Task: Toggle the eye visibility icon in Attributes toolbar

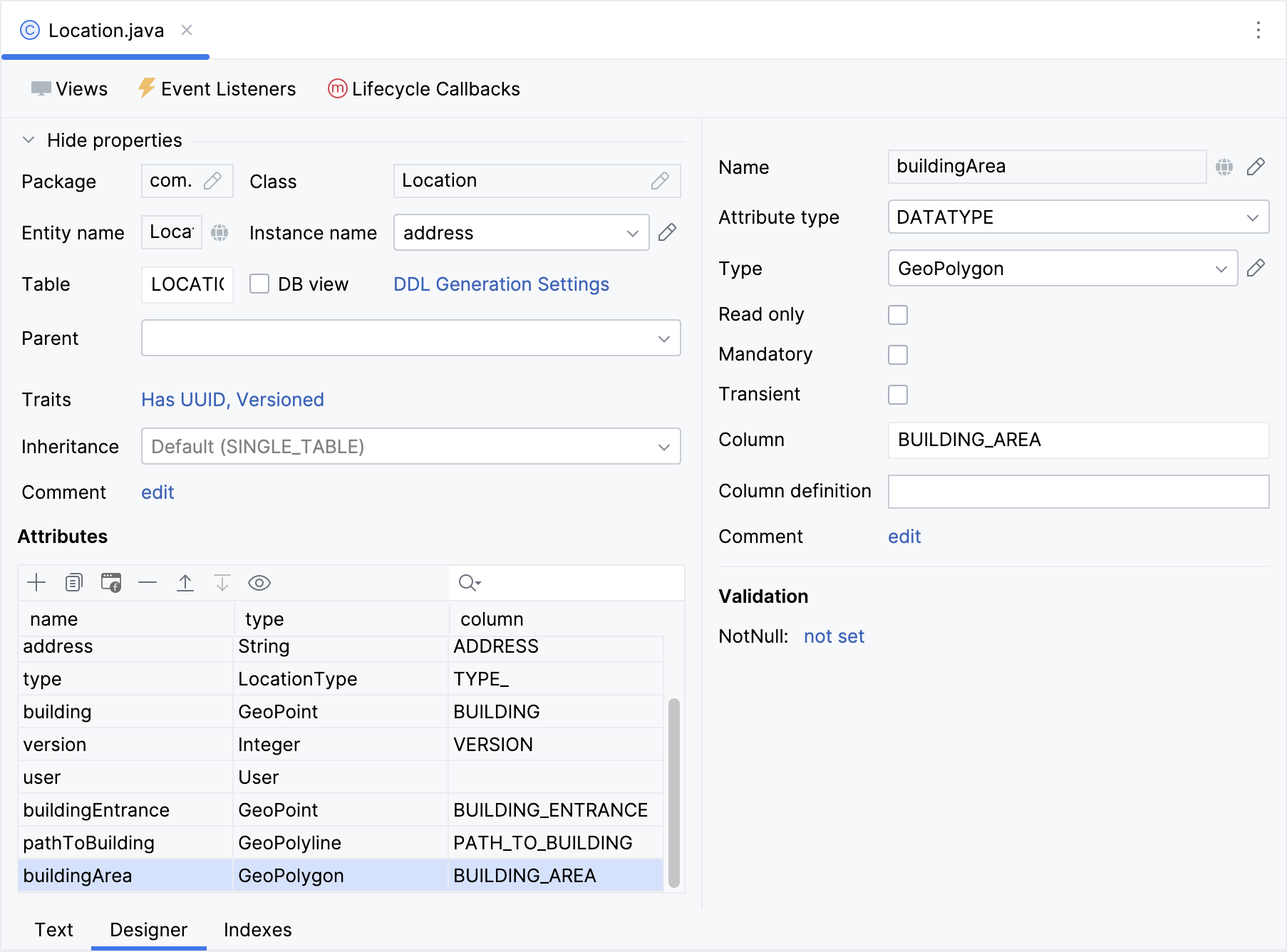Action: (259, 583)
